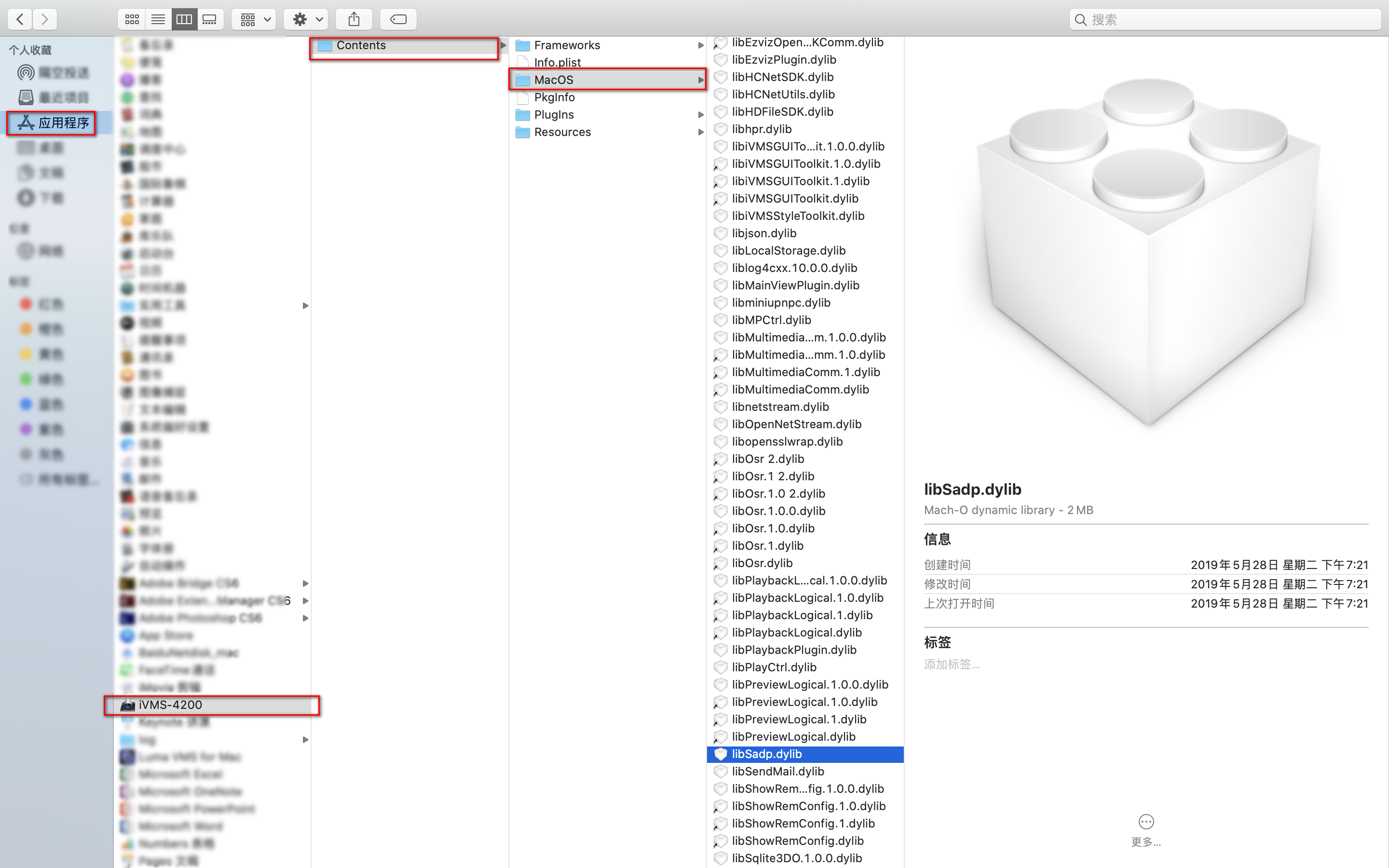
Task: Open the gear action menu dropdown
Action: coord(307,19)
